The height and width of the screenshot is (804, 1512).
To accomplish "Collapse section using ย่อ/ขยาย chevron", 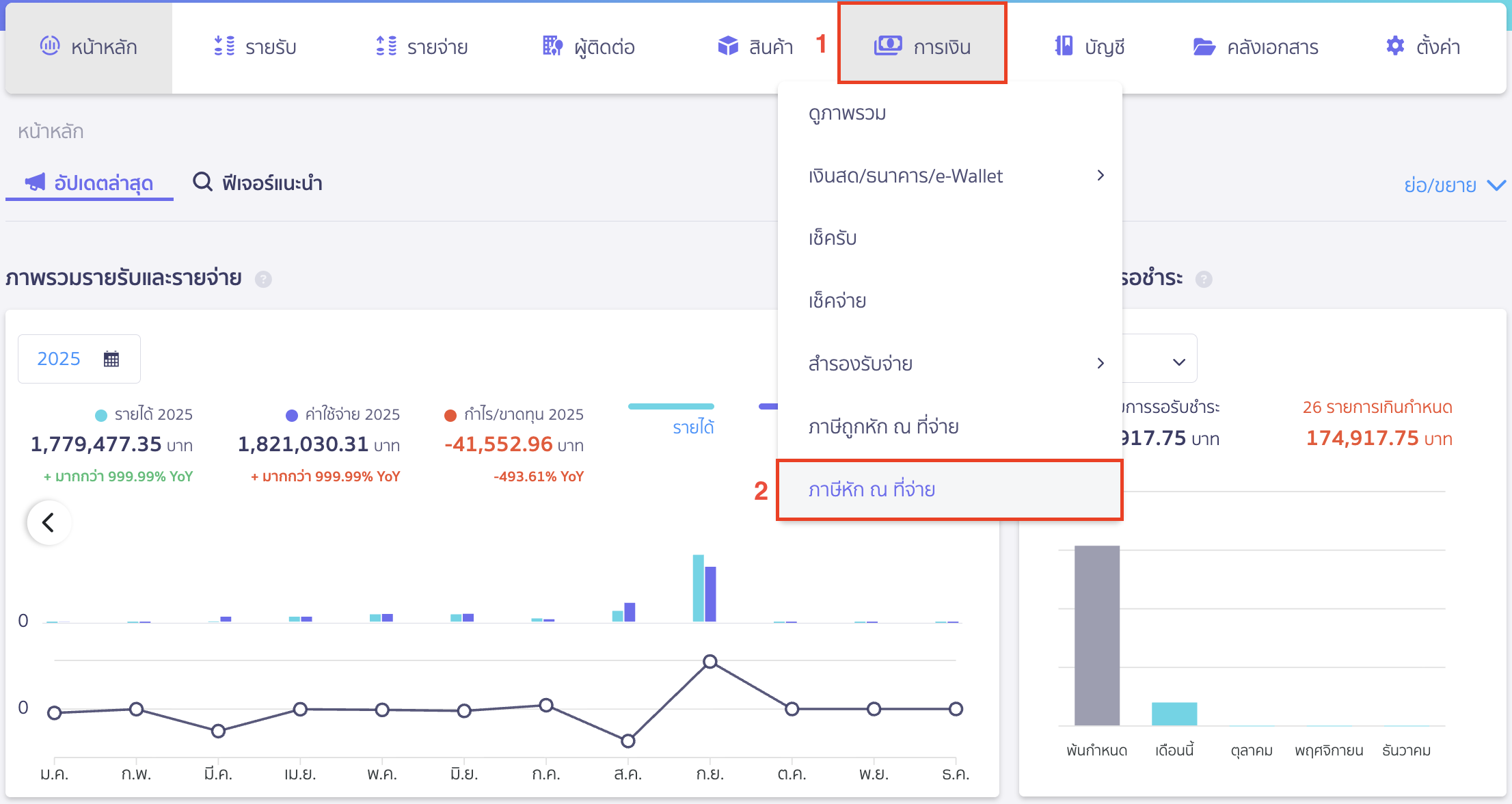I will tap(1496, 185).
